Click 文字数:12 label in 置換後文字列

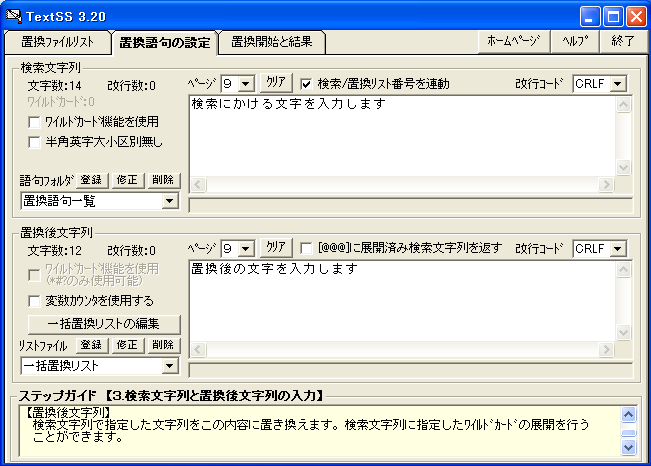click(x=54, y=251)
